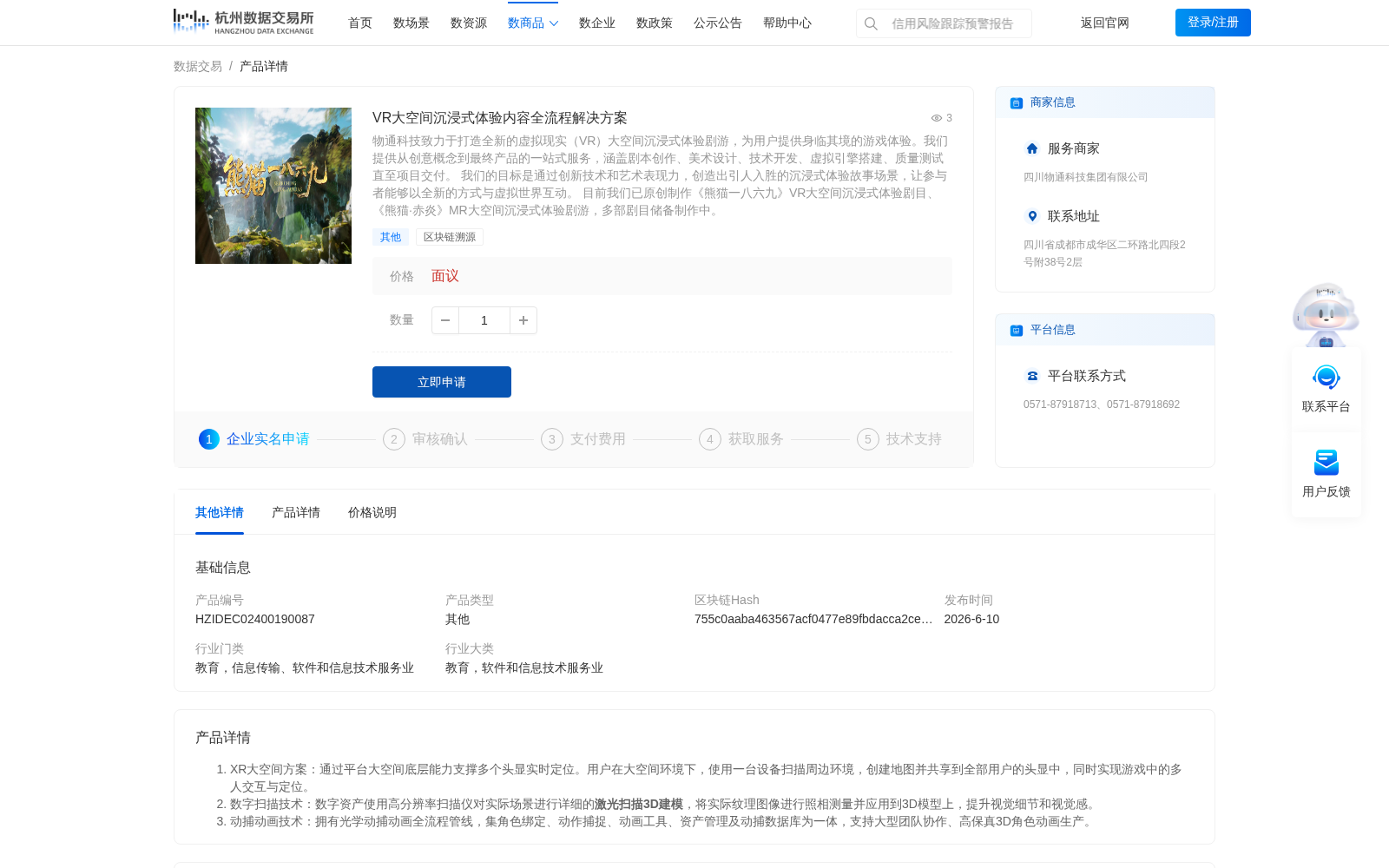Image resolution: width=1389 pixels, height=868 pixels.
Task: Click the 行业大类 value 教育，软件和信息技术服务业
Action: click(524, 667)
